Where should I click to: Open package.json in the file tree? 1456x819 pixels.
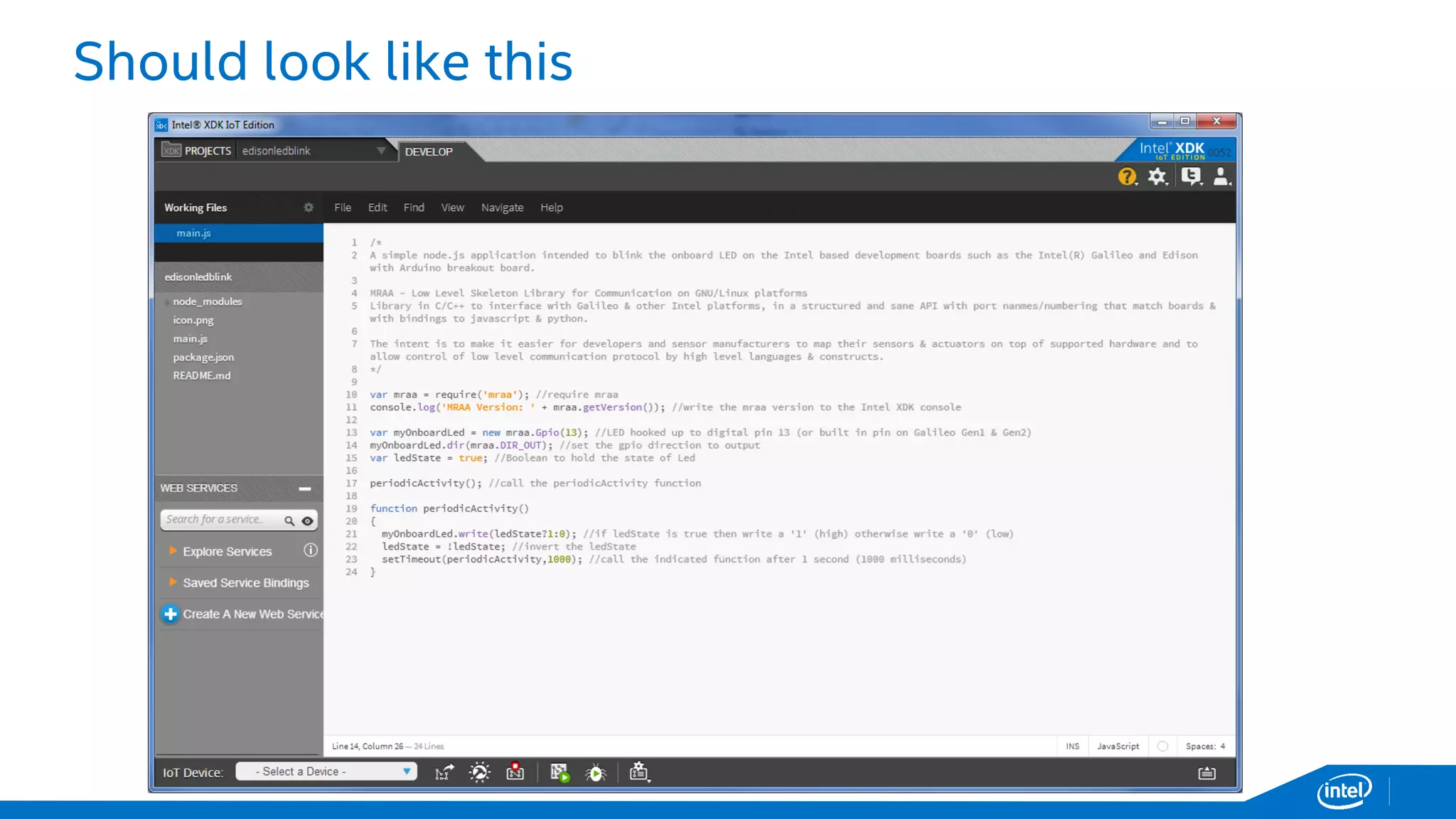[203, 358]
